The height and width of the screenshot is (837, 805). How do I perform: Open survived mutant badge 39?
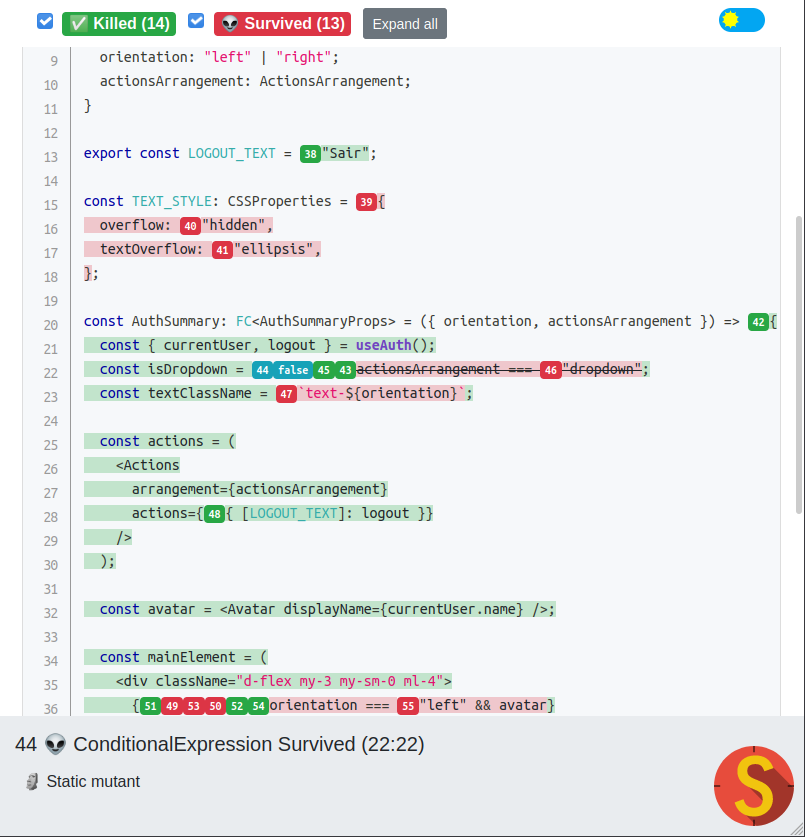(x=366, y=202)
